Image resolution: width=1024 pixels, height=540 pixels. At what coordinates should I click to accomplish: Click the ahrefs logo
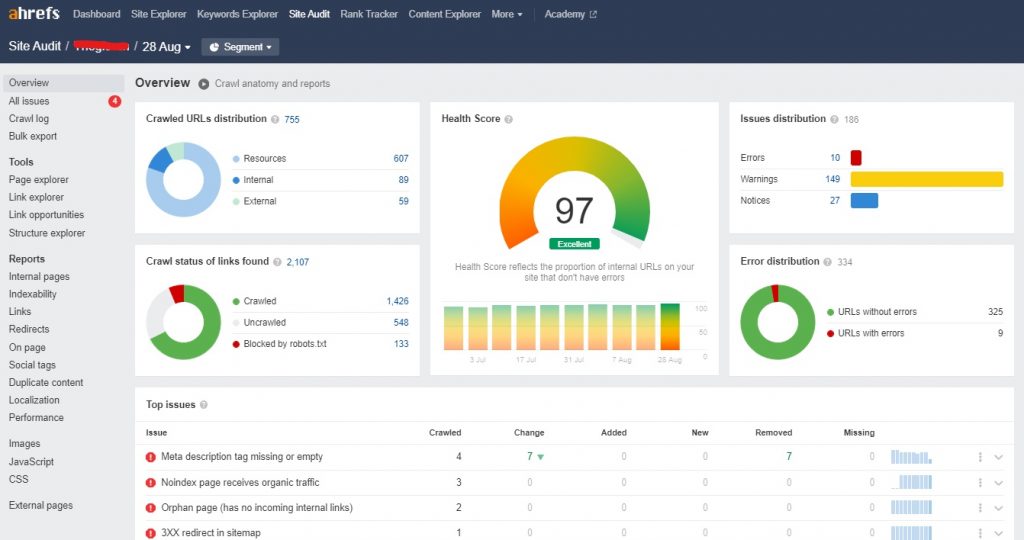[33, 13]
